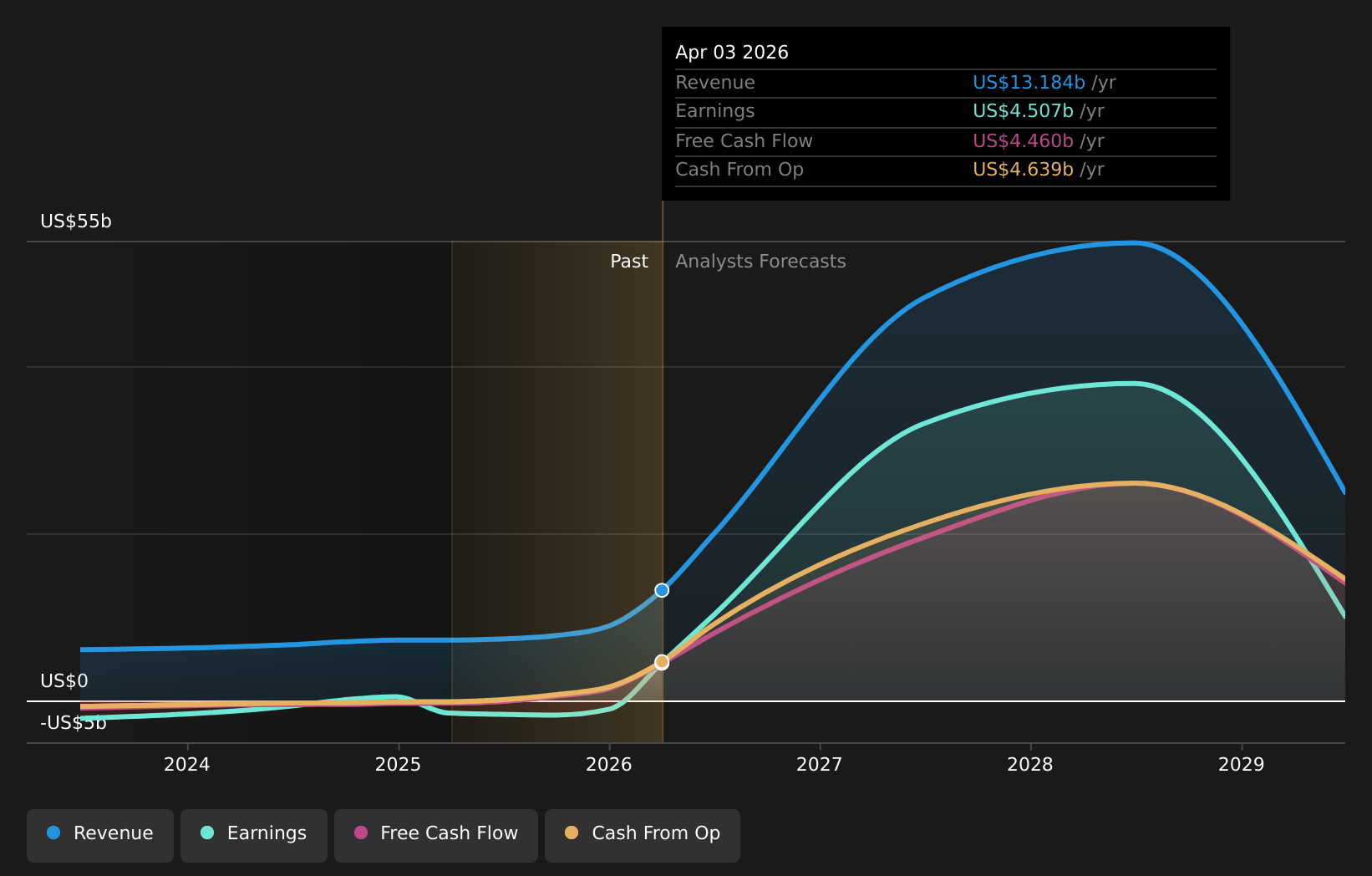1372x876 pixels.
Task: Select the 2029 x-axis label
Action: pyautogui.click(x=1242, y=764)
